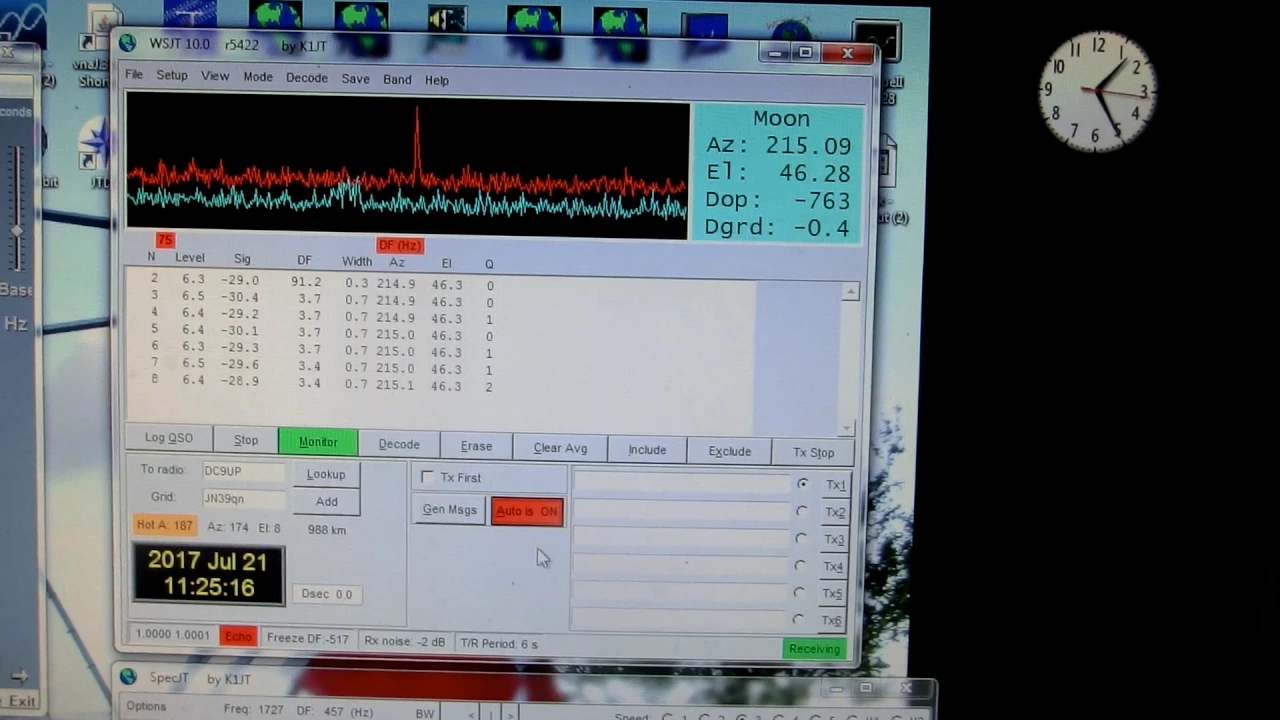Select the Tx1 radio button

[803, 484]
